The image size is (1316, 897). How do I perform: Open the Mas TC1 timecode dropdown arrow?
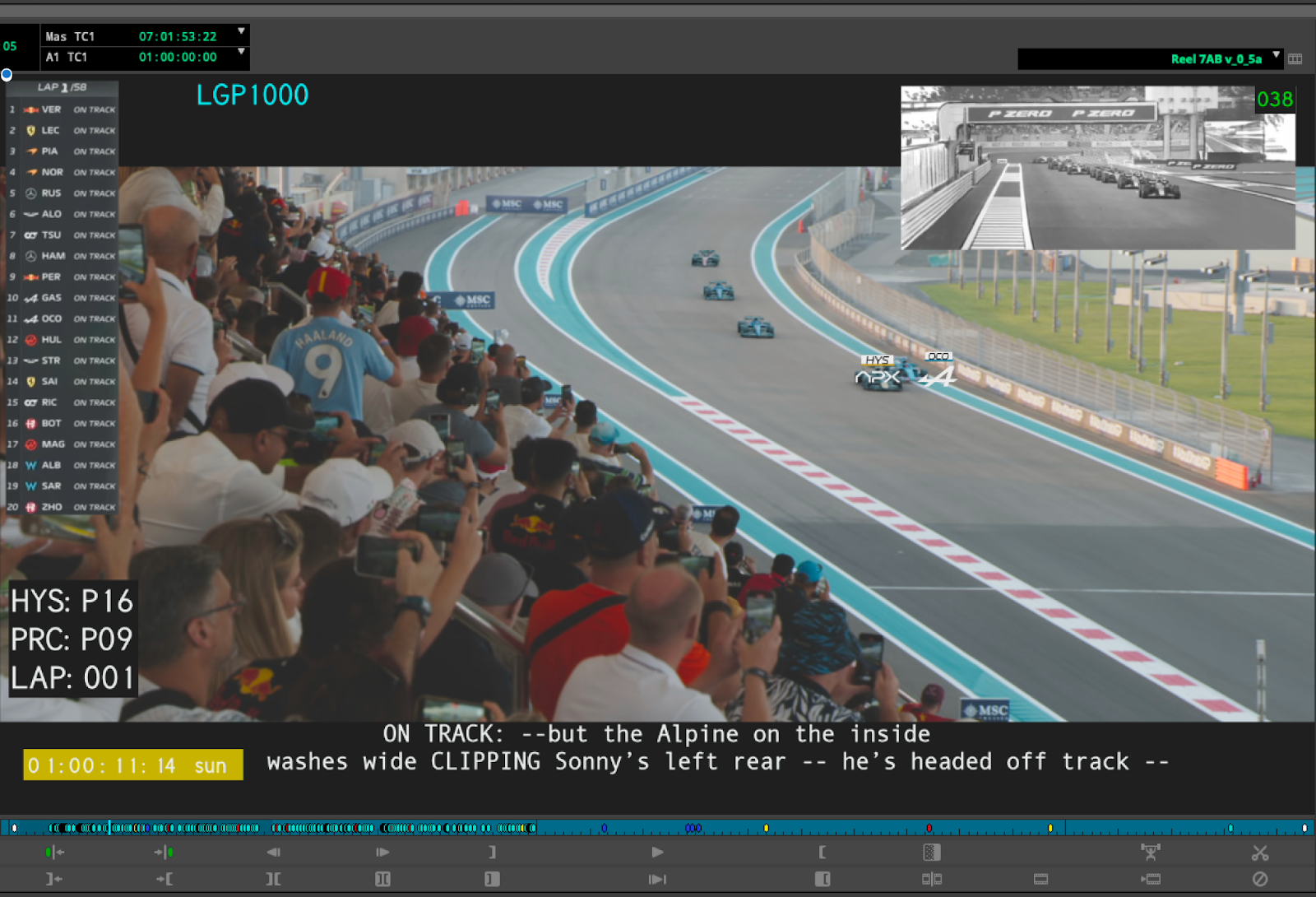241,31
